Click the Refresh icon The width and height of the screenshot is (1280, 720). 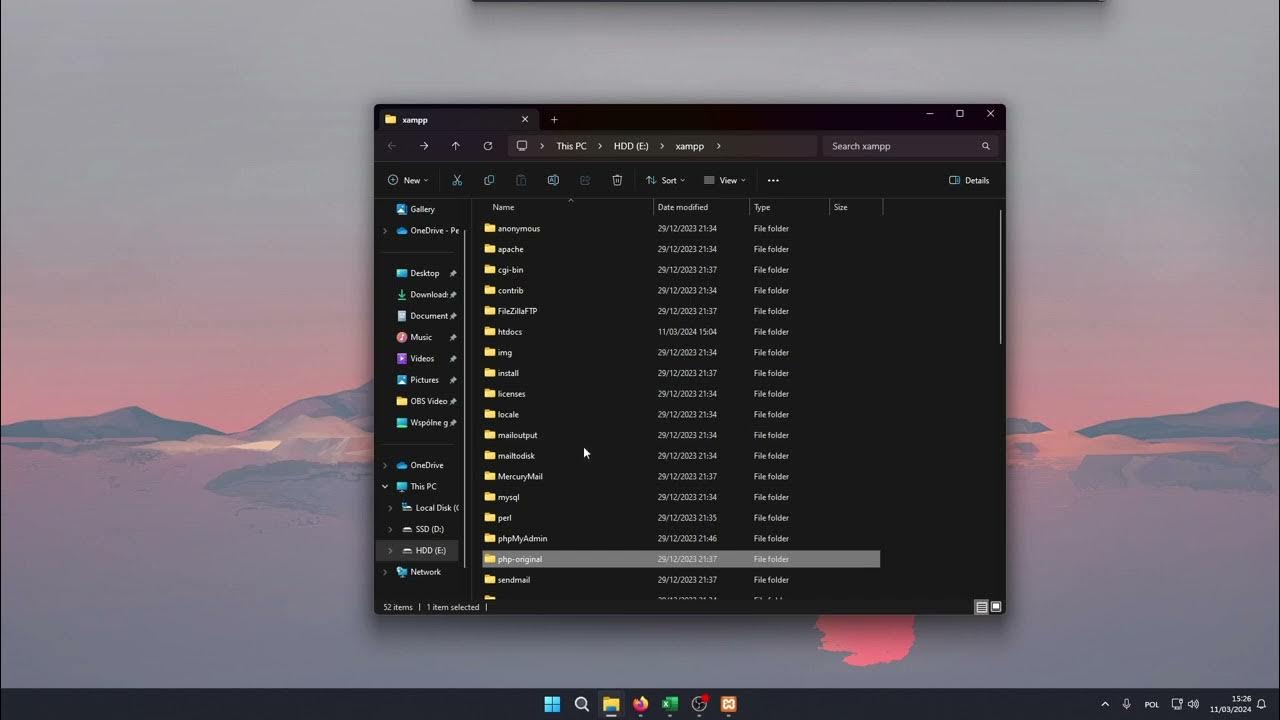tap(488, 146)
